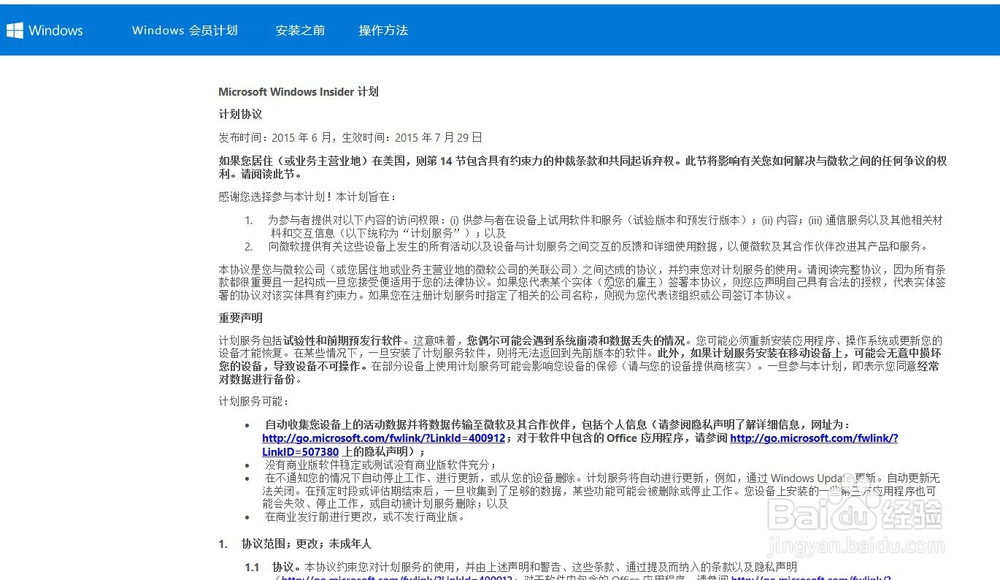Click the 协议范围；更改；未成年人 section heading
The width and height of the screenshot is (1000, 580).
(306, 544)
